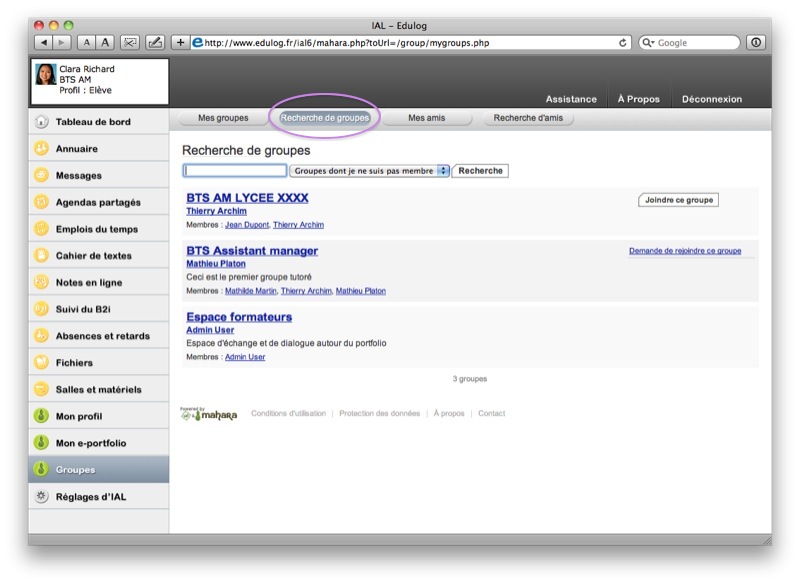Click the Fichiers icon in sidebar
This screenshot has width=800, height=584.
pos(41,362)
